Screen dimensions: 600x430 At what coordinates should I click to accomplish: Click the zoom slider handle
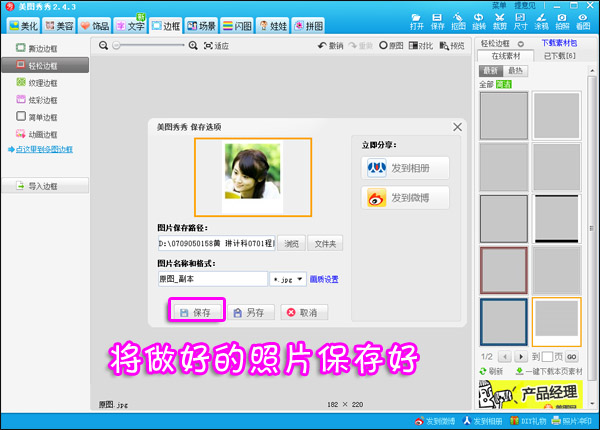point(117,46)
